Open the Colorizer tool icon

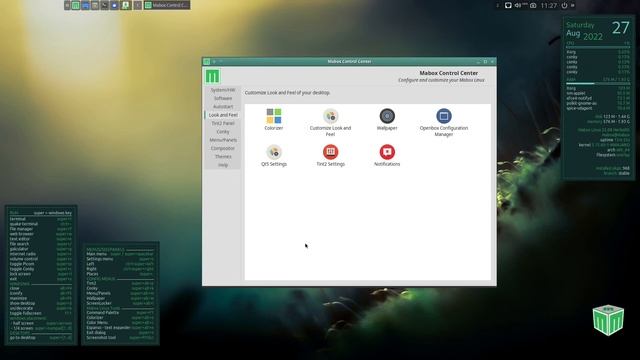tap(273, 116)
